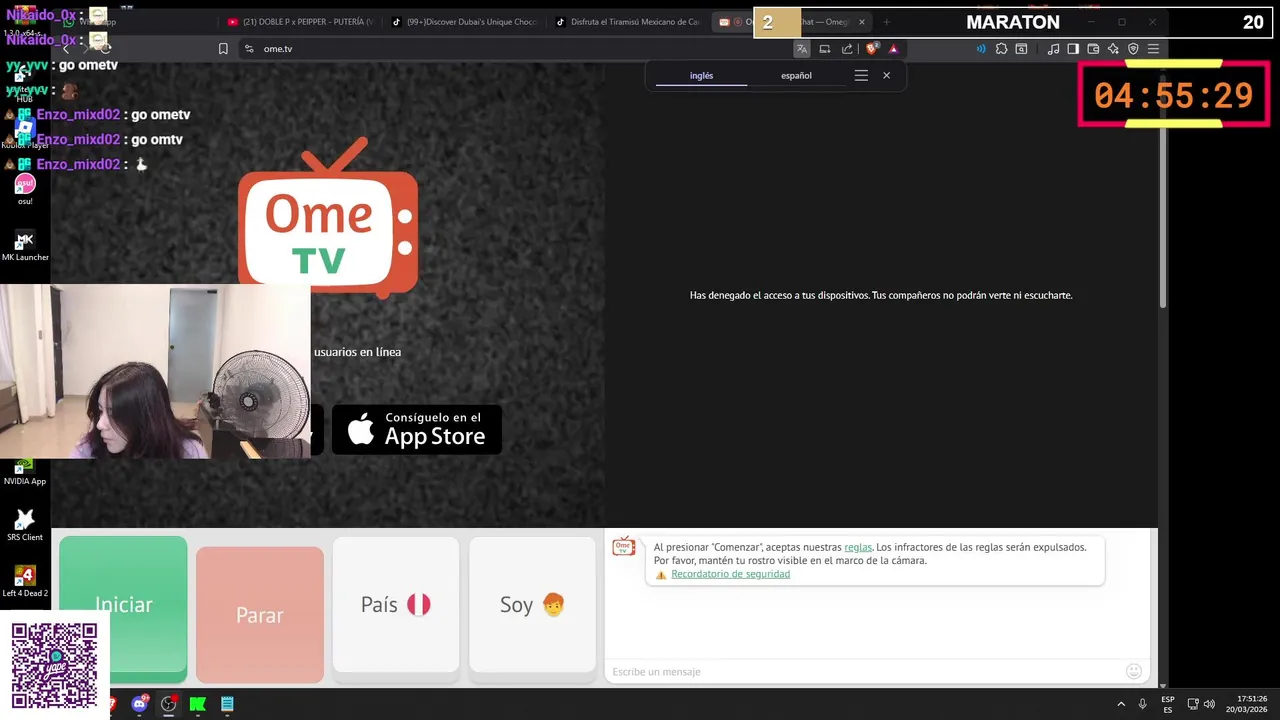
Task: Click the OmeTV avatar beside the chat notice
Action: click(x=624, y=546)
